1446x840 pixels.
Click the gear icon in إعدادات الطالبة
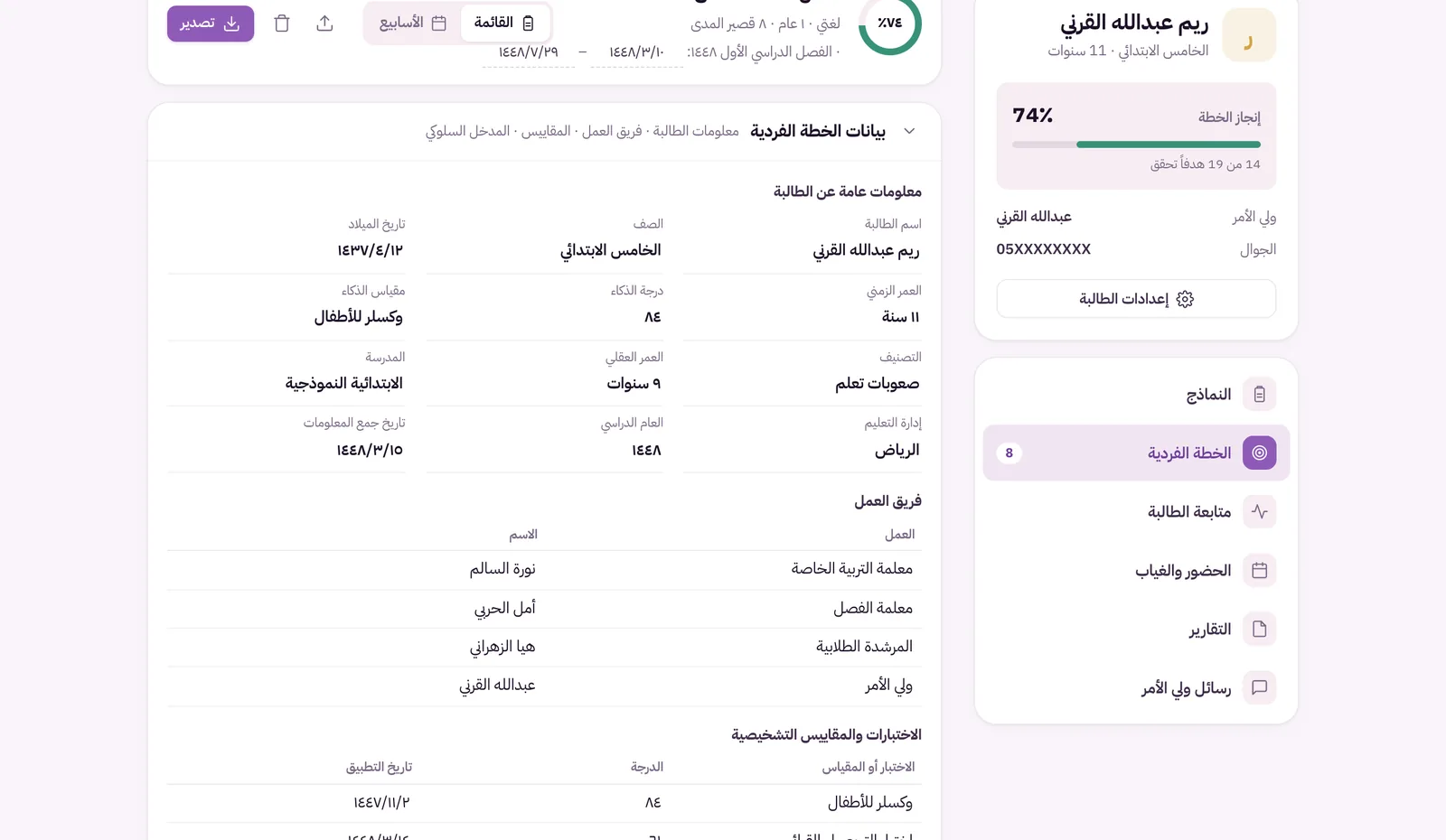point(1186,299)
